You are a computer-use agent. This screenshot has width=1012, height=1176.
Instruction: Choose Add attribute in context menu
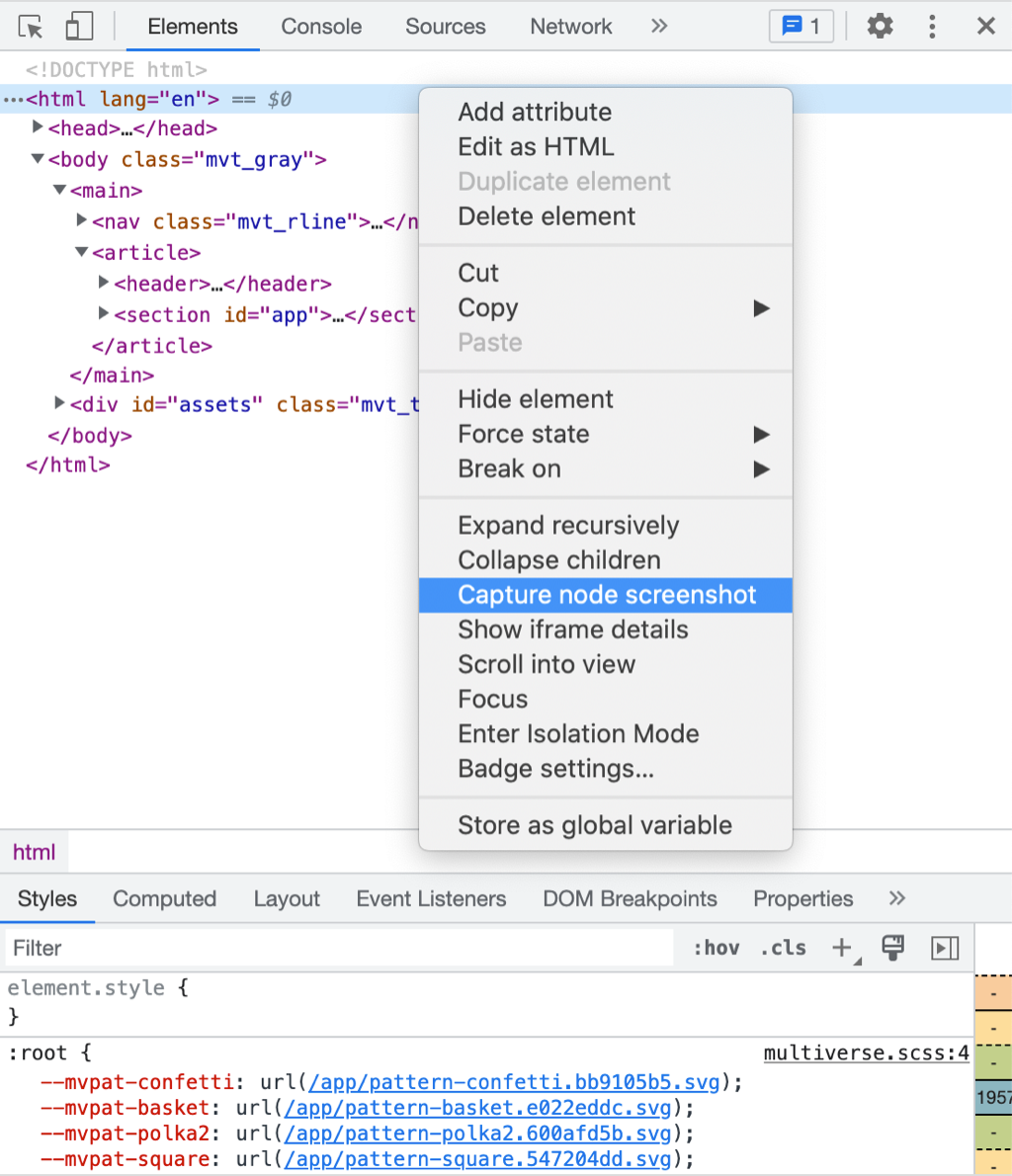tap(606, 112)
